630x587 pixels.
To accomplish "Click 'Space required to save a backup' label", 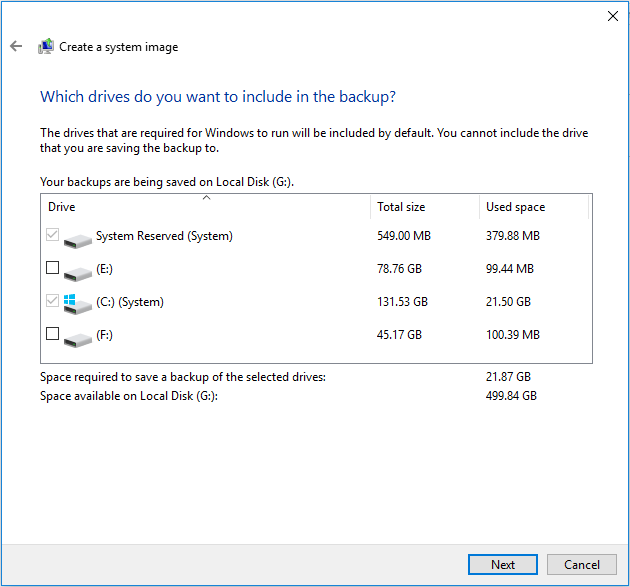I will tap(183, 377).
